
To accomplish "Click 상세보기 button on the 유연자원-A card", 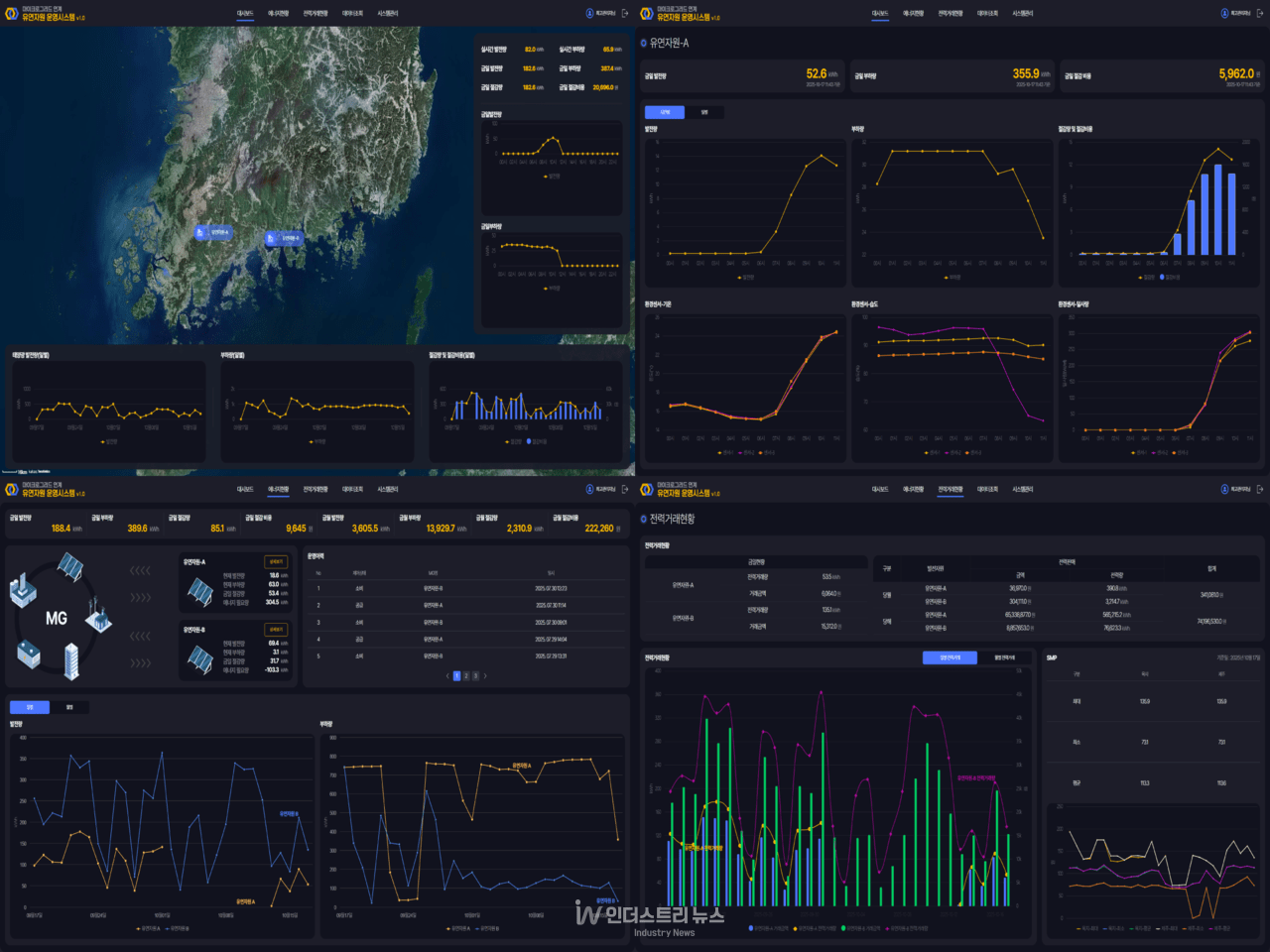I will [276, 561].
